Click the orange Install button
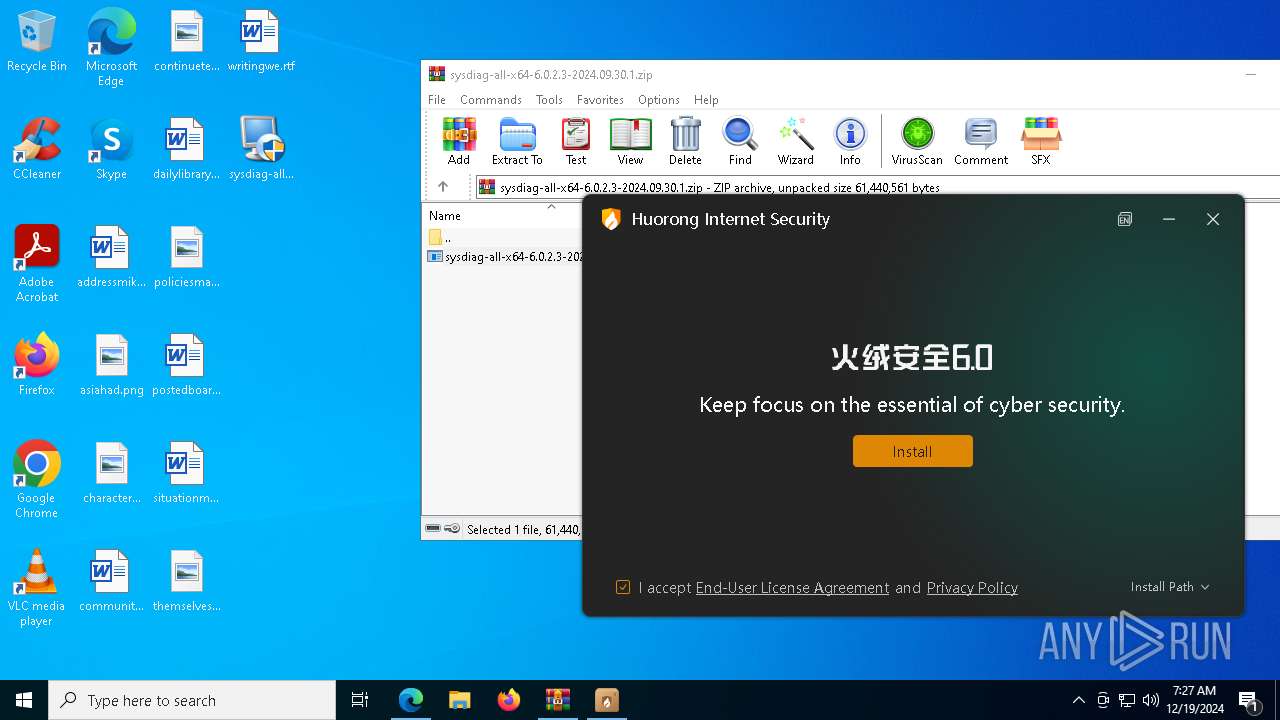 (912, 451)
